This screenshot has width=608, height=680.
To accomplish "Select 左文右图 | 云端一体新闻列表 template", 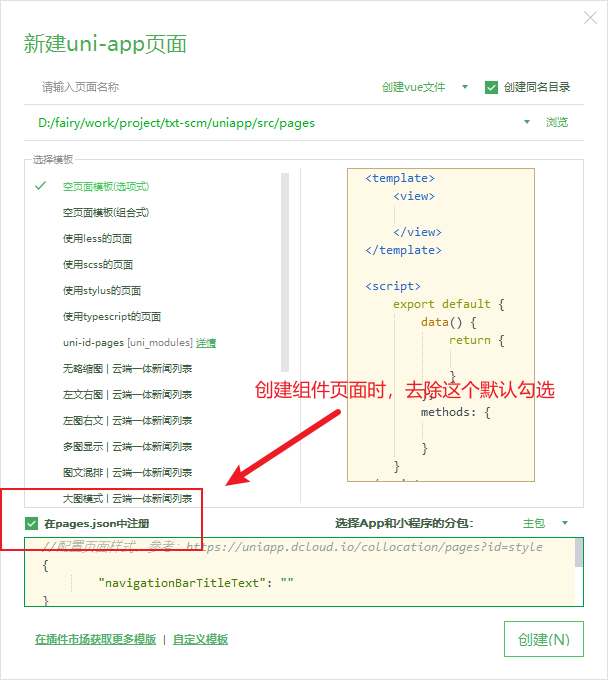I will point(127,395).
